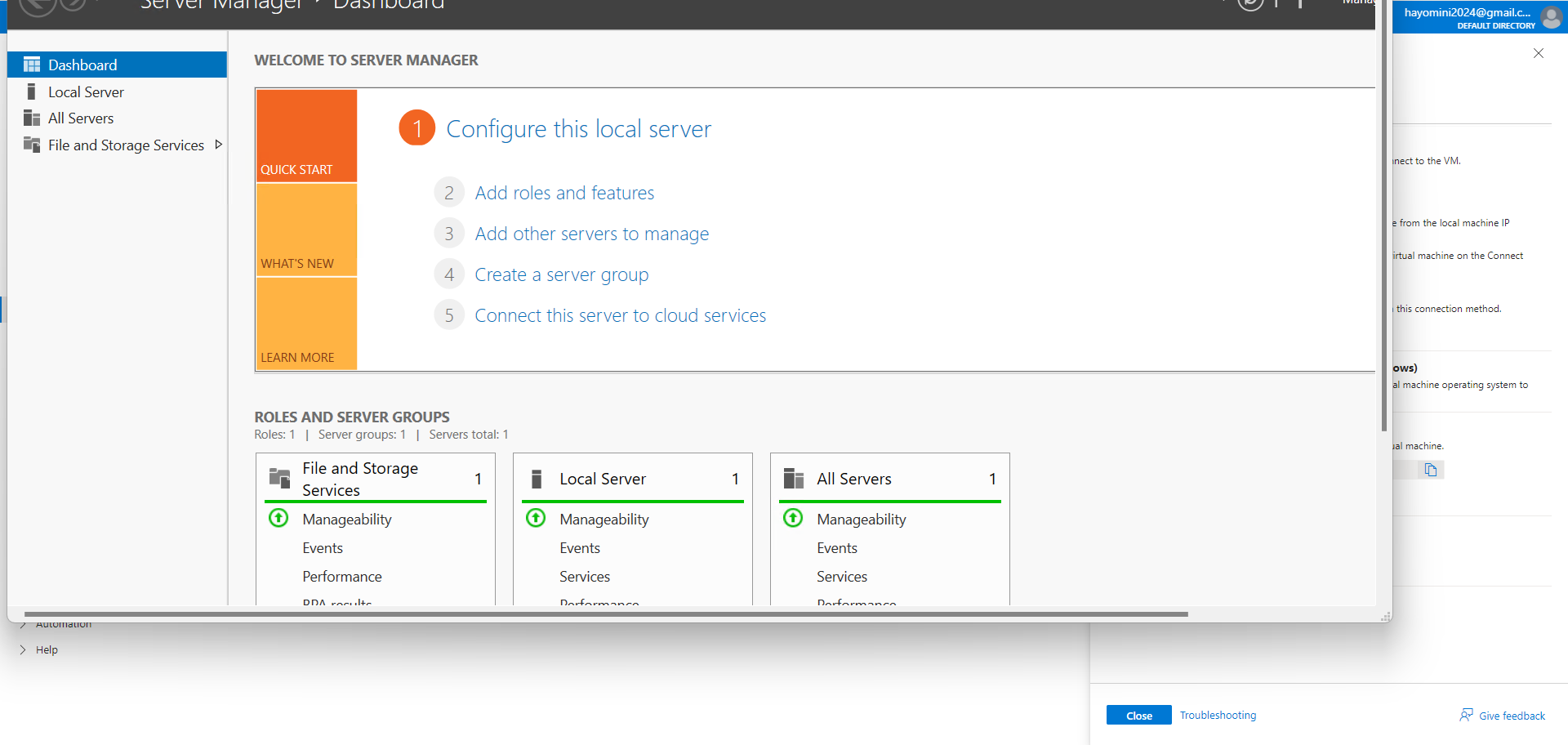Screen dimensions: 1568x745
Task: Click the Manageability status icon under All Servers
Action: [x=793, y=518]
